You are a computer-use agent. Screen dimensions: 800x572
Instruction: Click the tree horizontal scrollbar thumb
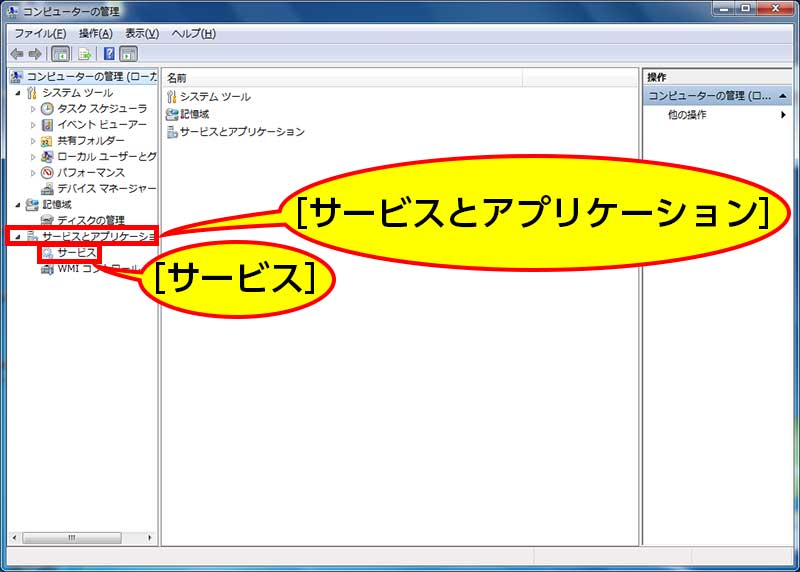[x=72, y=538]
